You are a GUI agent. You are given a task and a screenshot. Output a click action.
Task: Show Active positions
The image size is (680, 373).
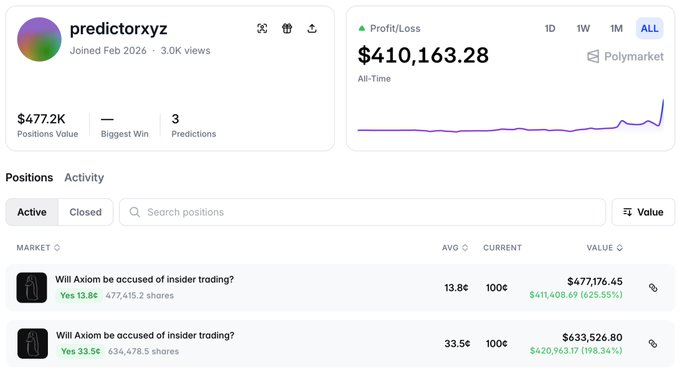32,212
